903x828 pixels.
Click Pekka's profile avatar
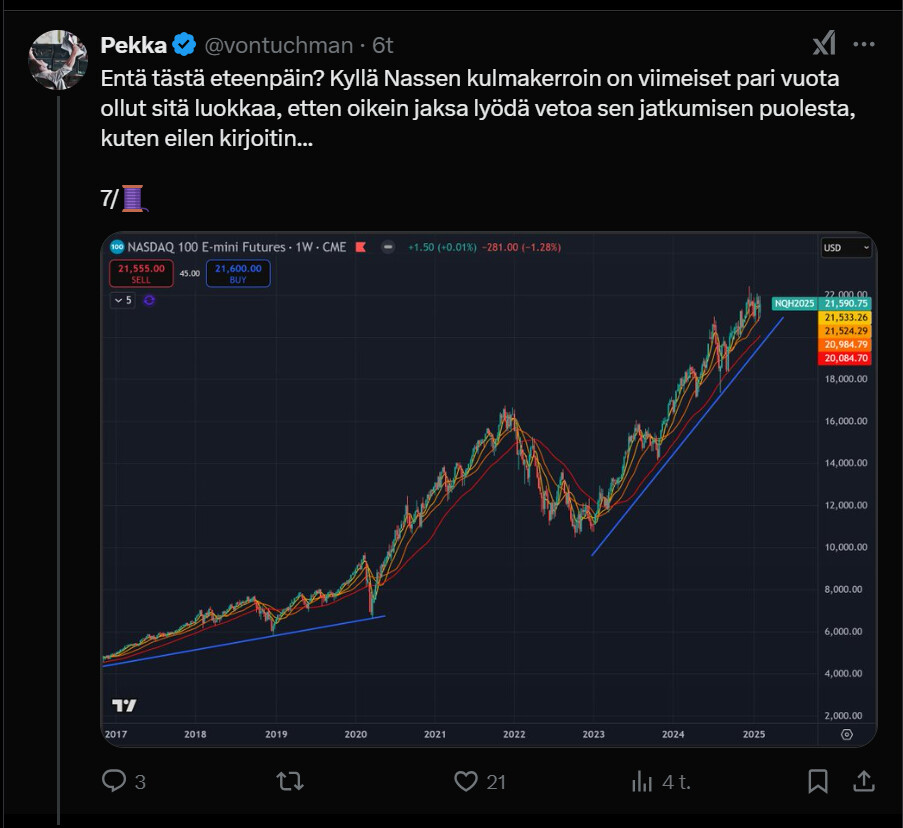(60, 60)
